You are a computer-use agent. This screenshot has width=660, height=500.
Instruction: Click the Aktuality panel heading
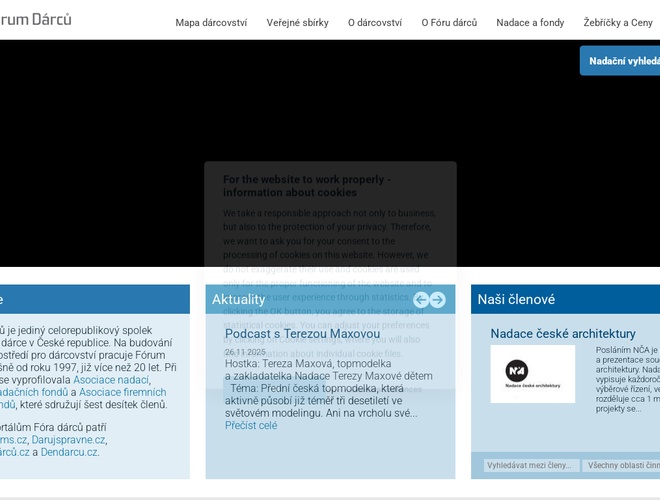click(x=239, y=299)
